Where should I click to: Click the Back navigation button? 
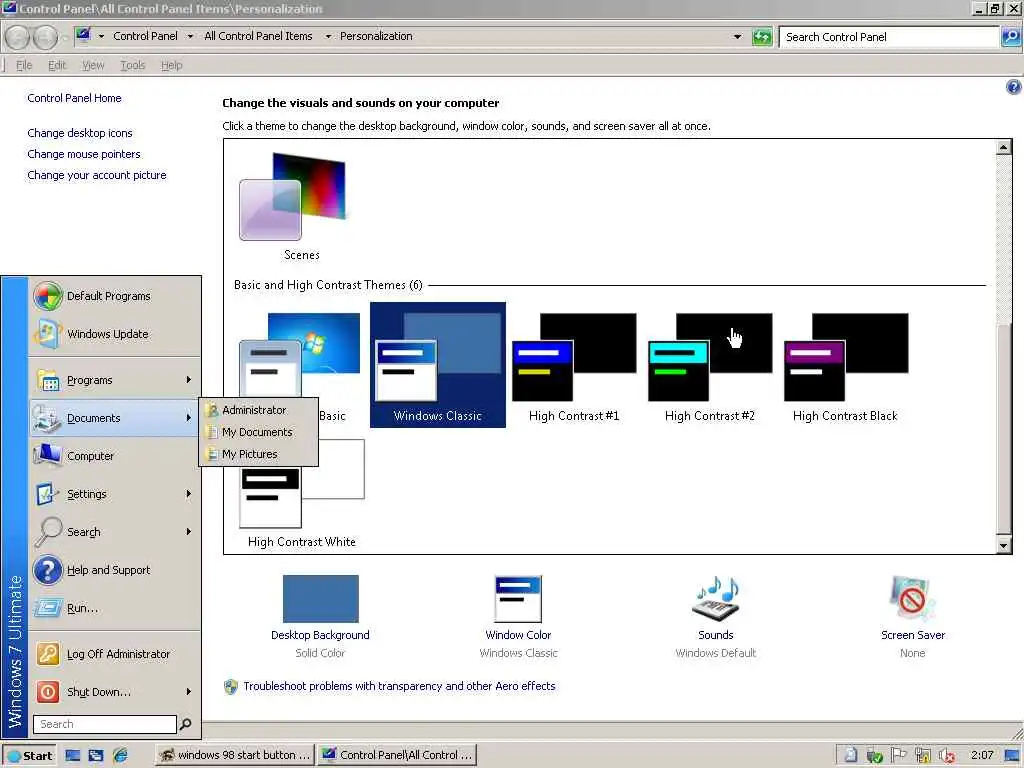18,37
